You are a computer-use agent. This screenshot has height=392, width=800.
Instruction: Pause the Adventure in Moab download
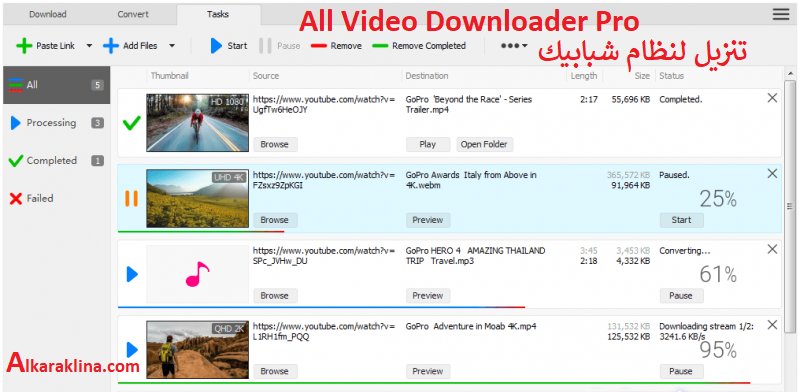681,371
